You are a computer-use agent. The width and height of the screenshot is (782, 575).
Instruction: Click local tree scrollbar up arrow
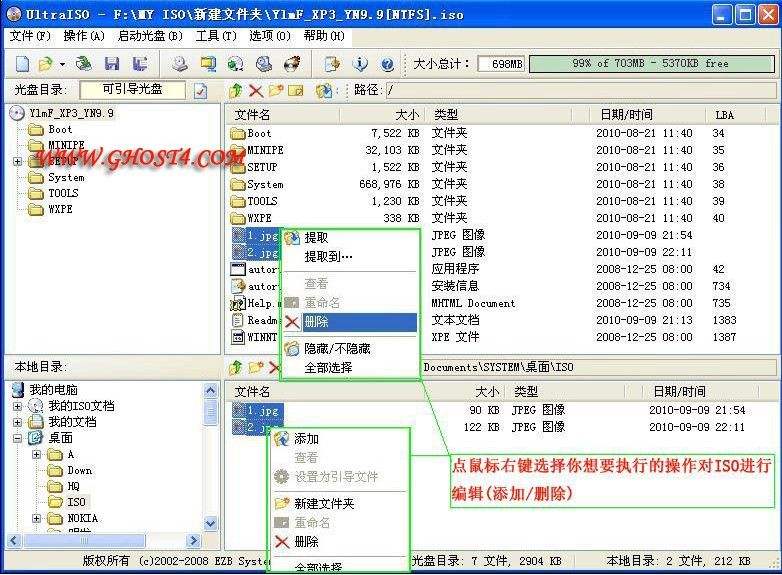click(x=210, y=390)
